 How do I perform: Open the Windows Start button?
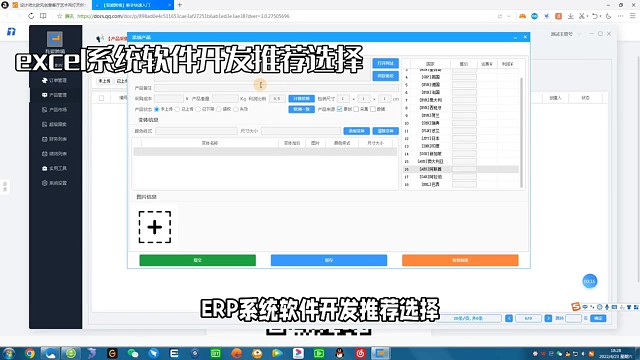tap(9, 353)
